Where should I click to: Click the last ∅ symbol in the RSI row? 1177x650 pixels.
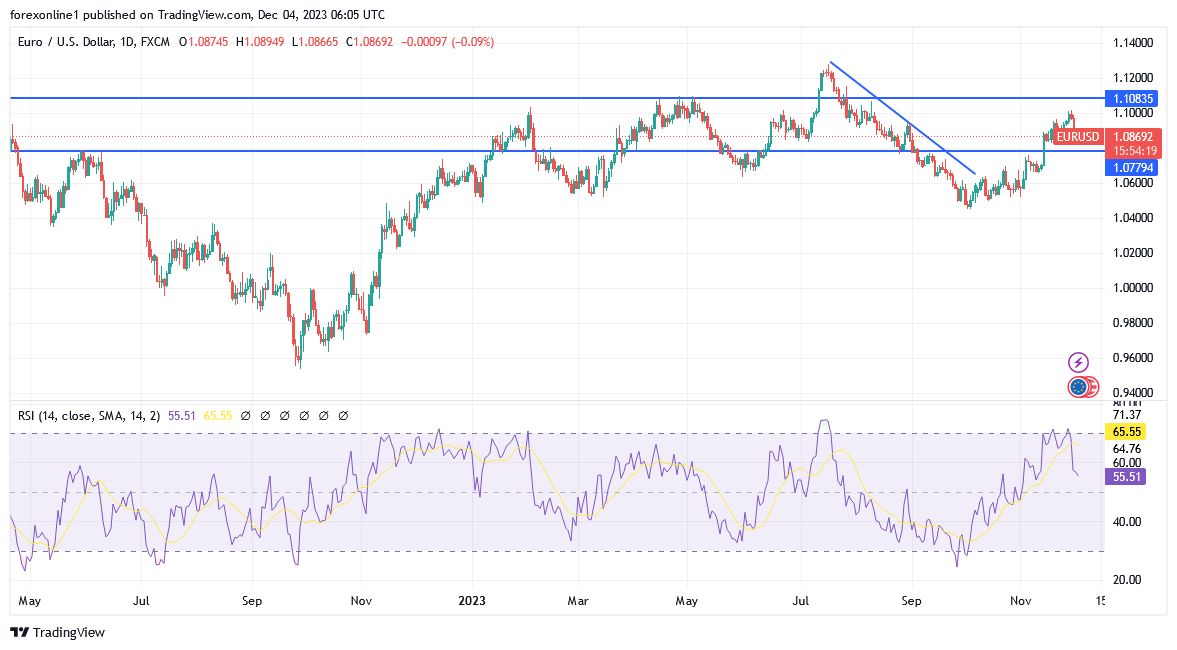click(344, 413)
